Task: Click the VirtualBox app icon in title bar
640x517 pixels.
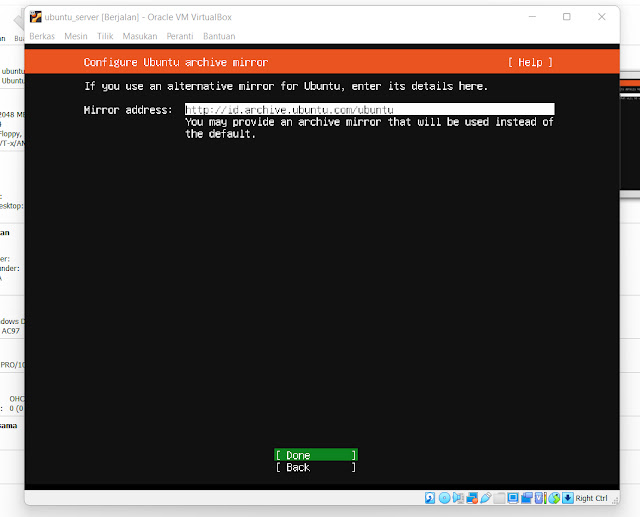Action: [36, 17]
